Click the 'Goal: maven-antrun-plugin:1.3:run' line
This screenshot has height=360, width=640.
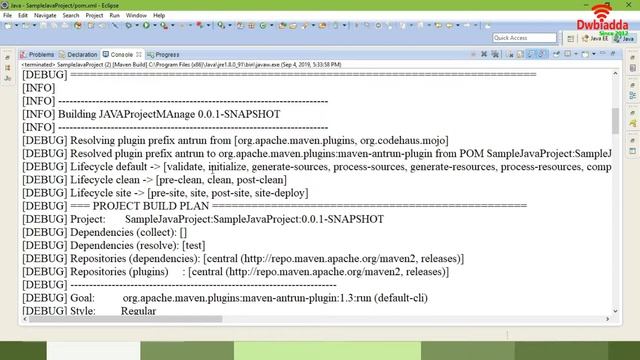(x=225, y=298)
